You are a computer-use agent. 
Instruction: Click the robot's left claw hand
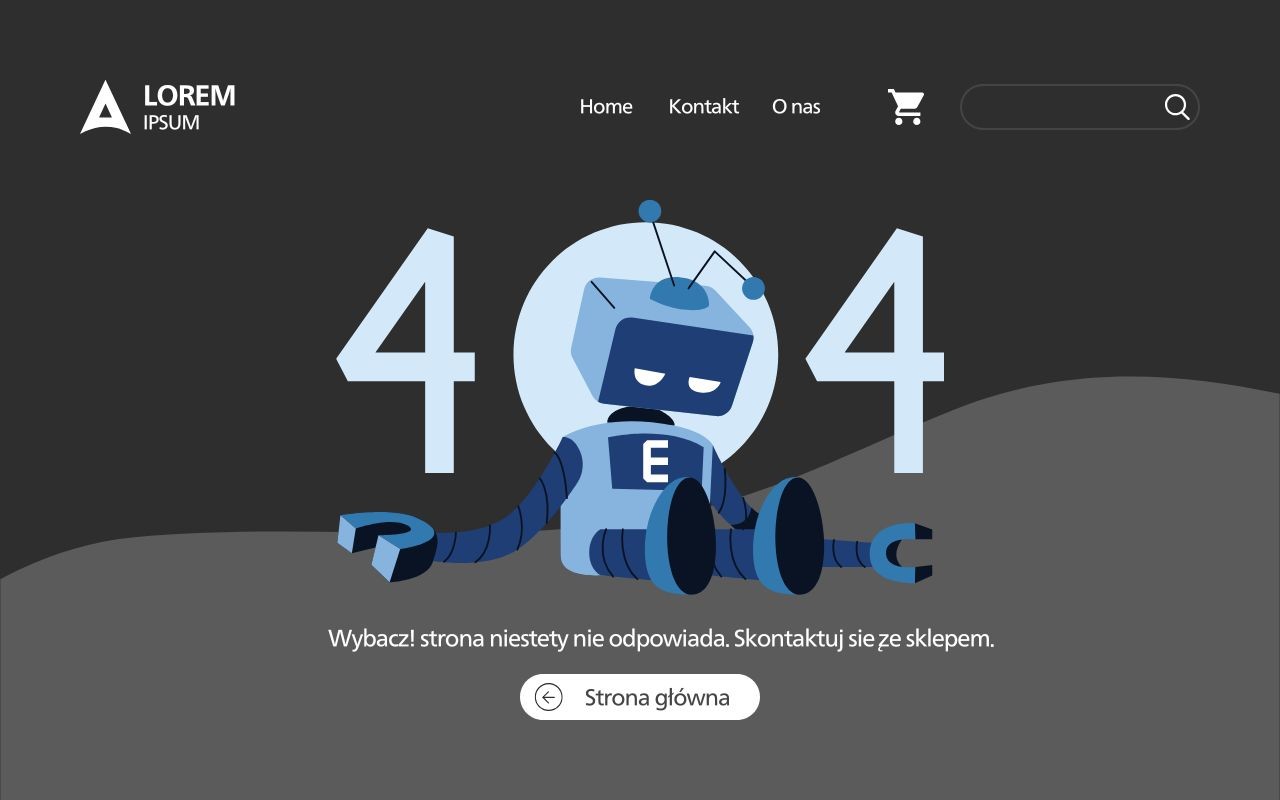click(x=386, y=545)
